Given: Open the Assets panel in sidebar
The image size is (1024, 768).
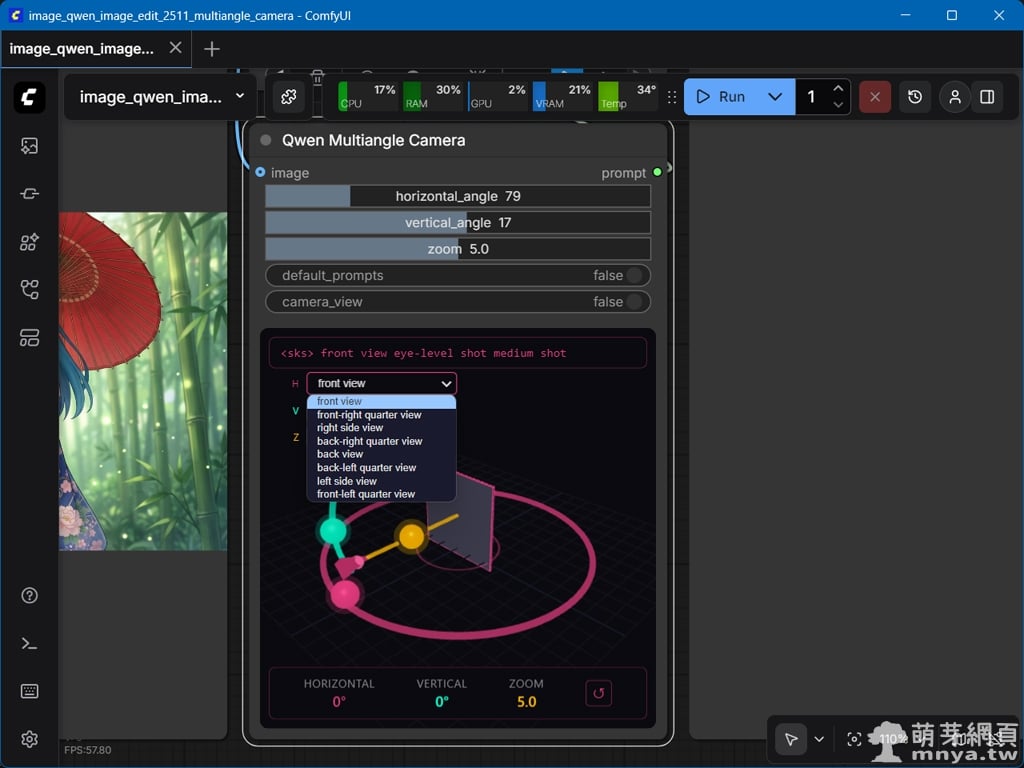Looking at the screenshot, I should point(29,146).
